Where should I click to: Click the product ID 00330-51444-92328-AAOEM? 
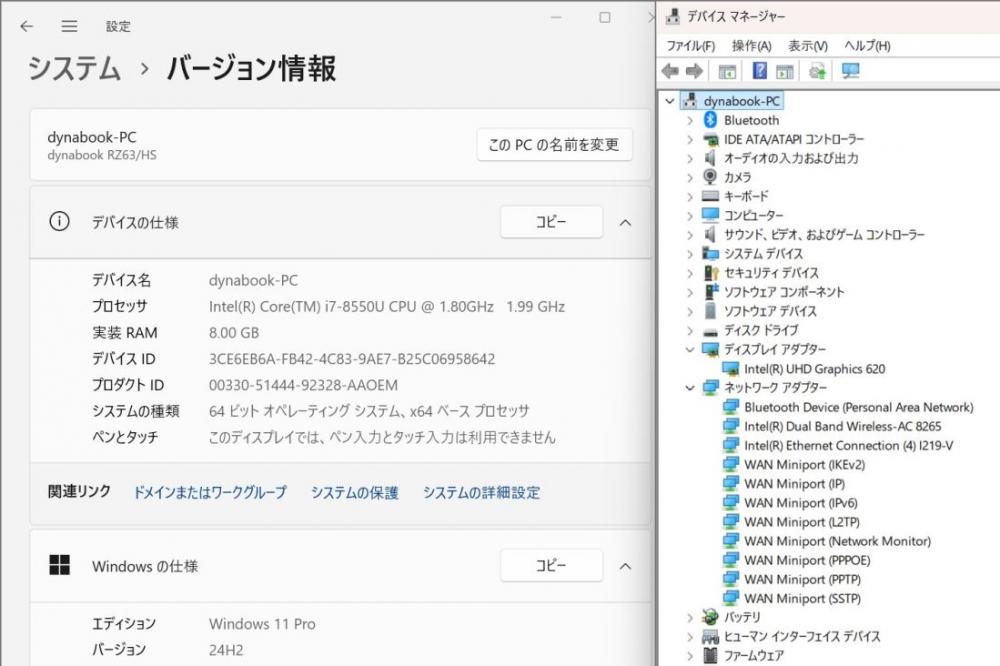[304, 385]
